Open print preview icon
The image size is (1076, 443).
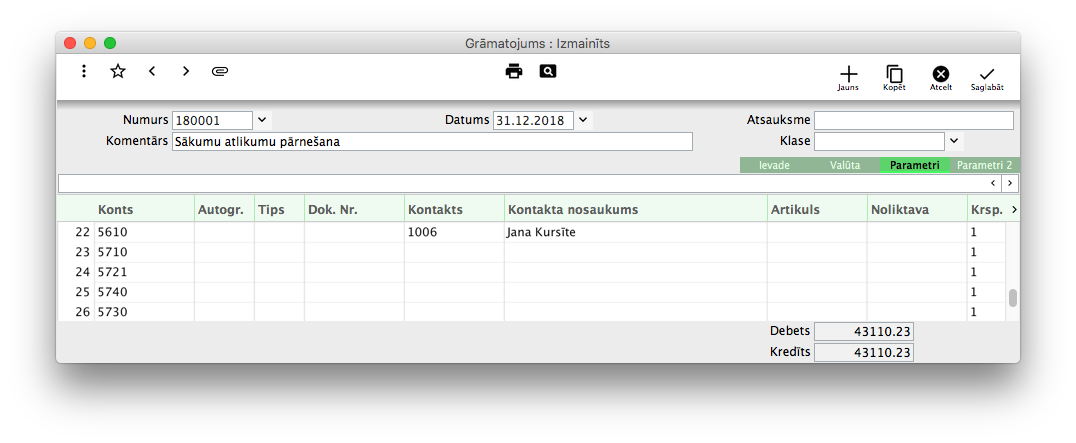(547, 71)
